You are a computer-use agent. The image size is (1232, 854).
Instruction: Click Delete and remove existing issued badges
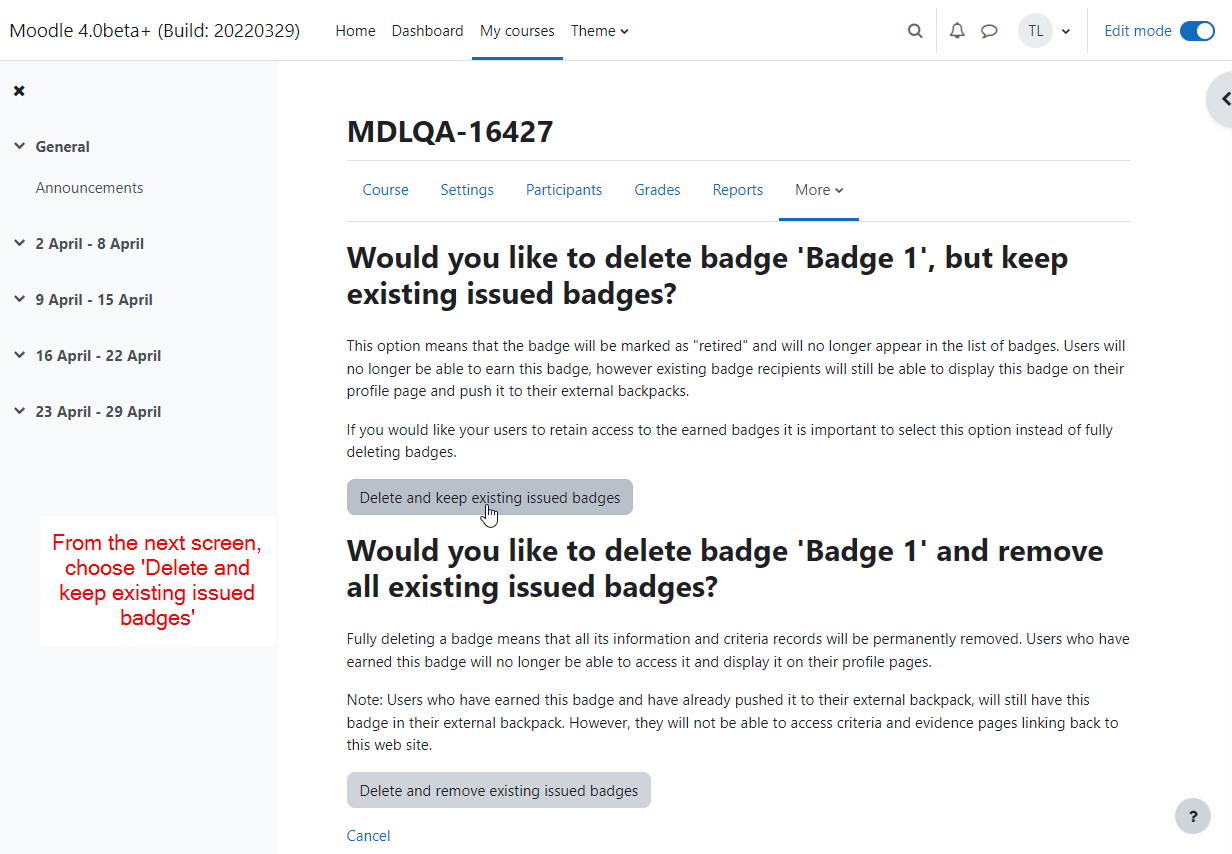tap(499, 790)
